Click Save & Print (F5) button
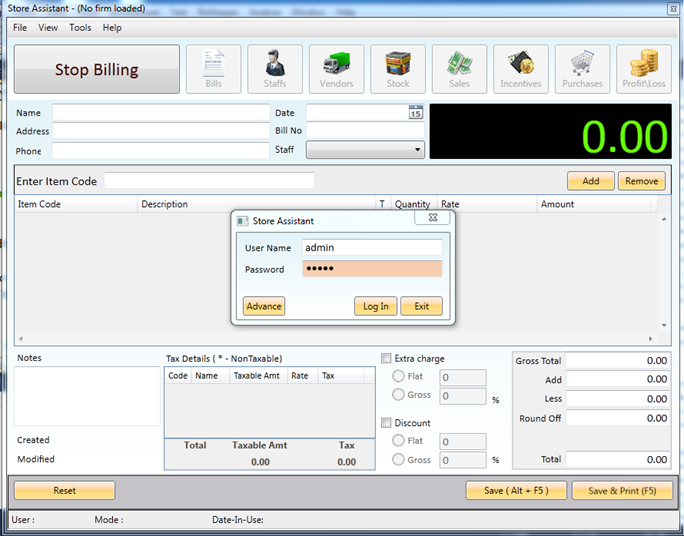 click(622, 490)
